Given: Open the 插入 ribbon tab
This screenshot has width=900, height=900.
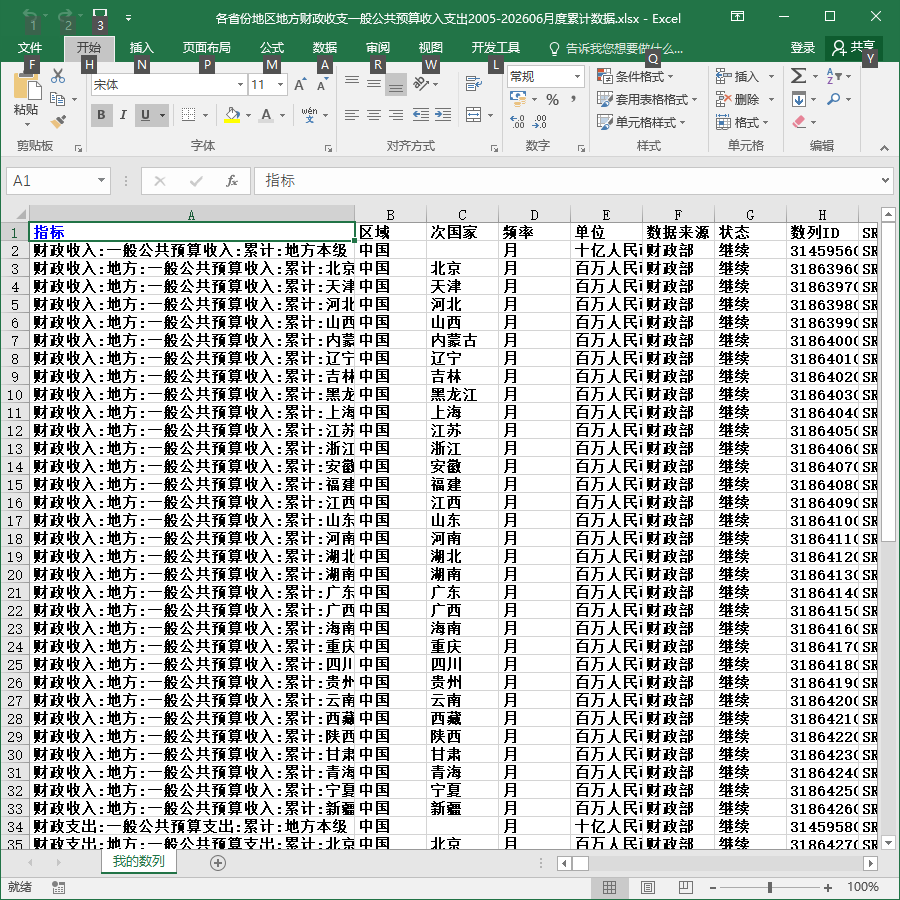Looking at the screenshot, I should (x=141, y=48).
